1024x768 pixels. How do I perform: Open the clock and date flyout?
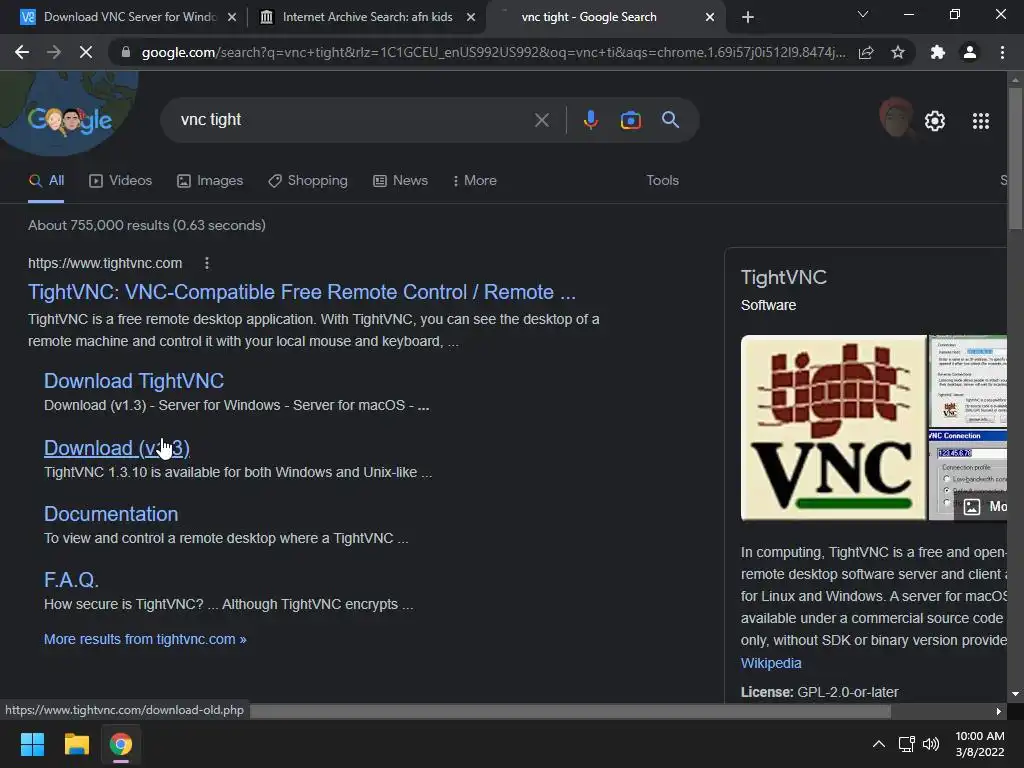pos(980,744)
